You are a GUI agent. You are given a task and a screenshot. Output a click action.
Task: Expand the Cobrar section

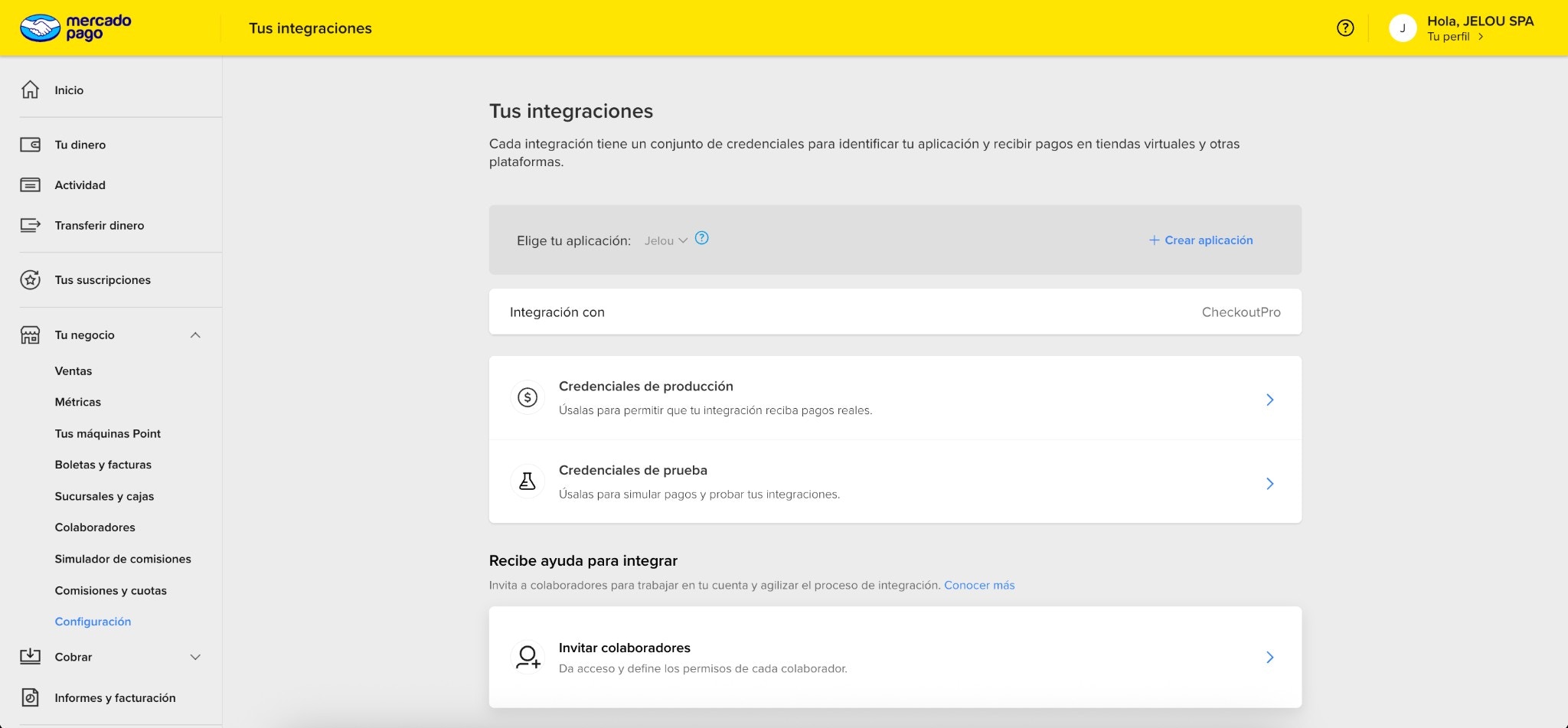point(196,657)
